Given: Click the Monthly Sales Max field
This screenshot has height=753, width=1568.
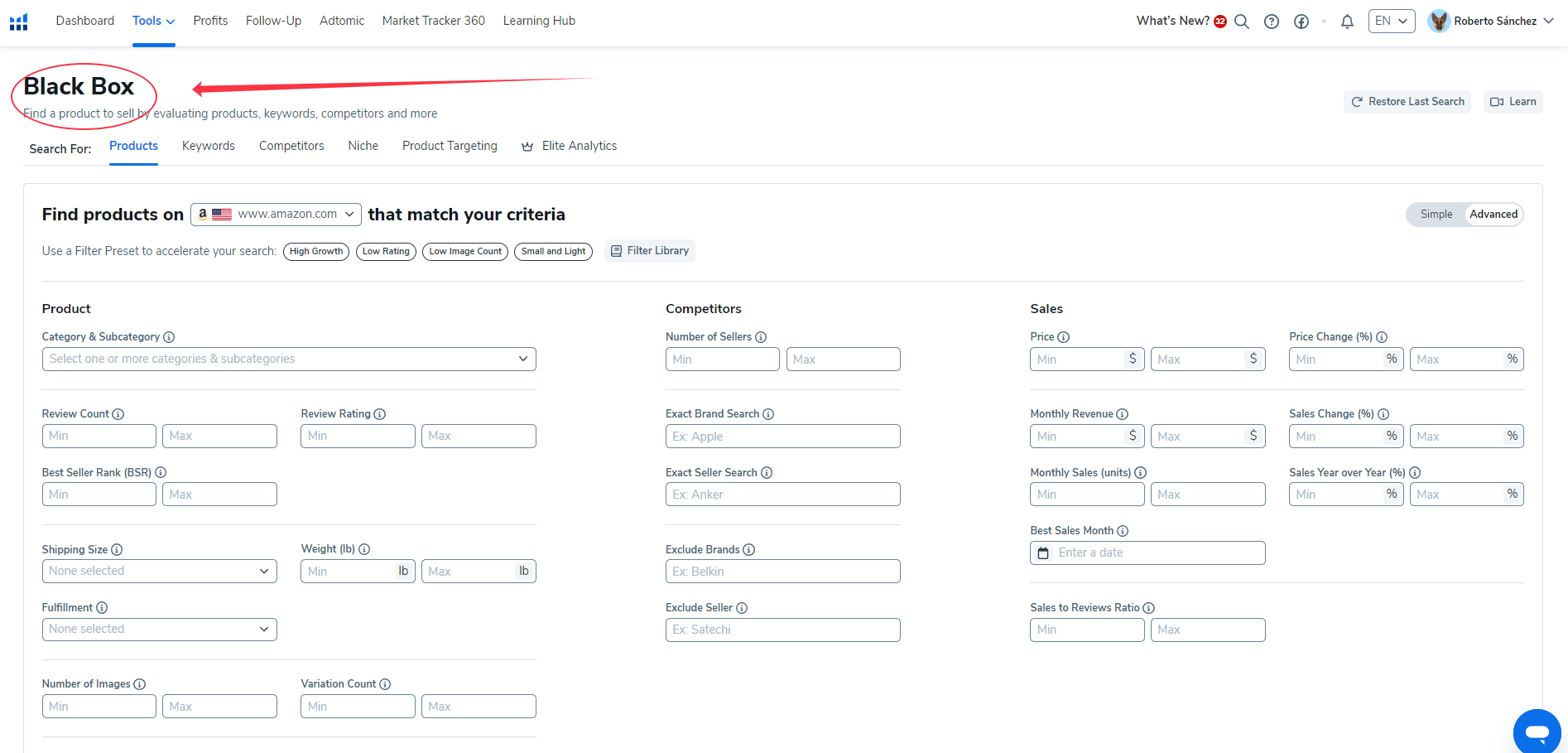Looking at the screenshot, I should [1208, 495].
